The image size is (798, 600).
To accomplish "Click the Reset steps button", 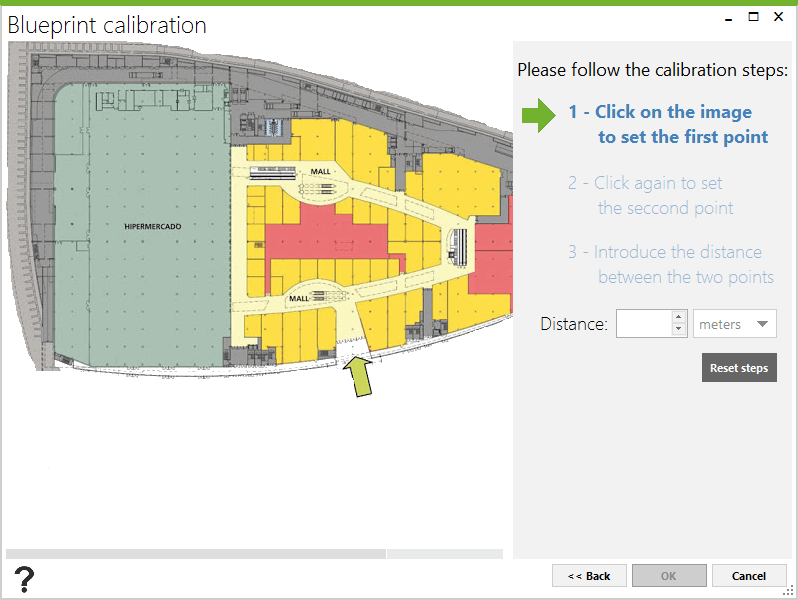I will pyautogui.click(x=739, y=367).
